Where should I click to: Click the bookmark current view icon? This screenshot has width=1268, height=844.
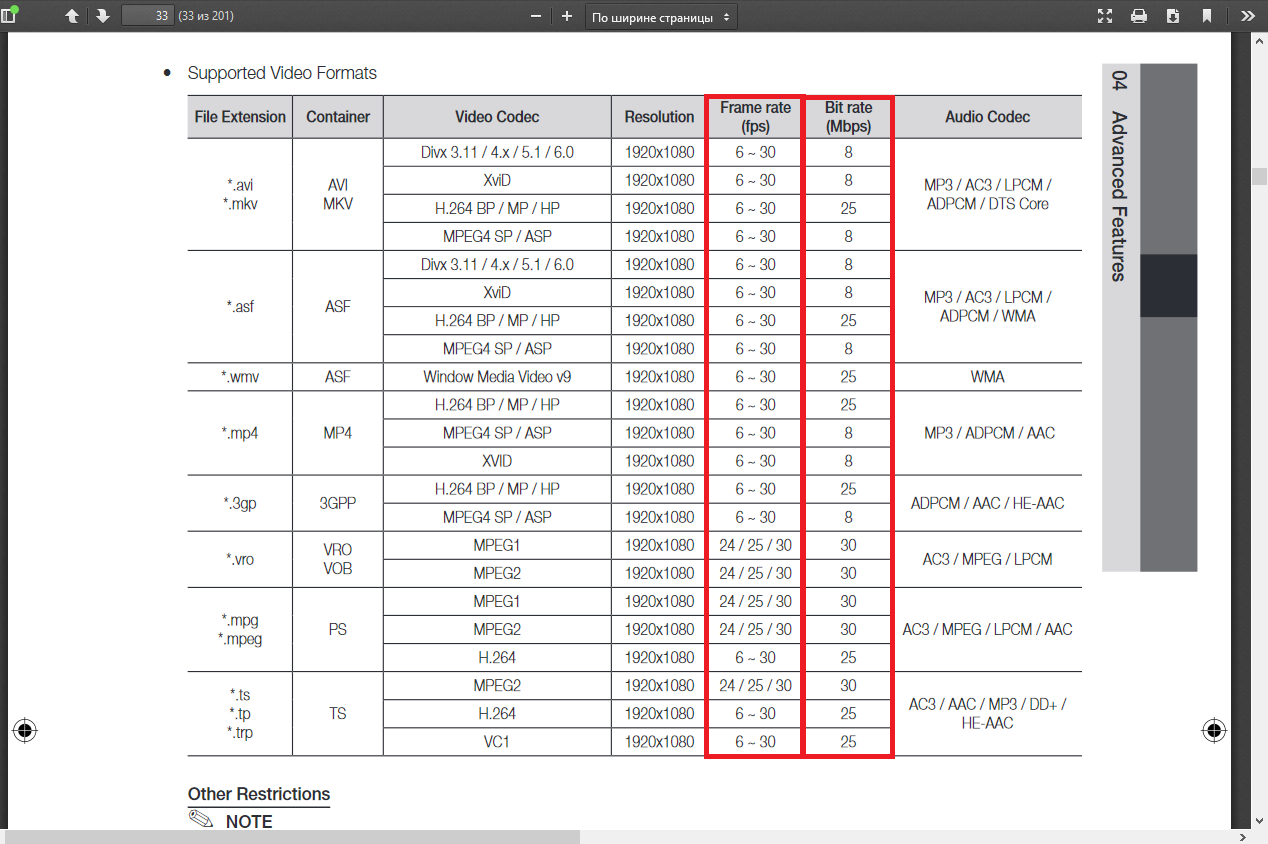click(1207, 16)
